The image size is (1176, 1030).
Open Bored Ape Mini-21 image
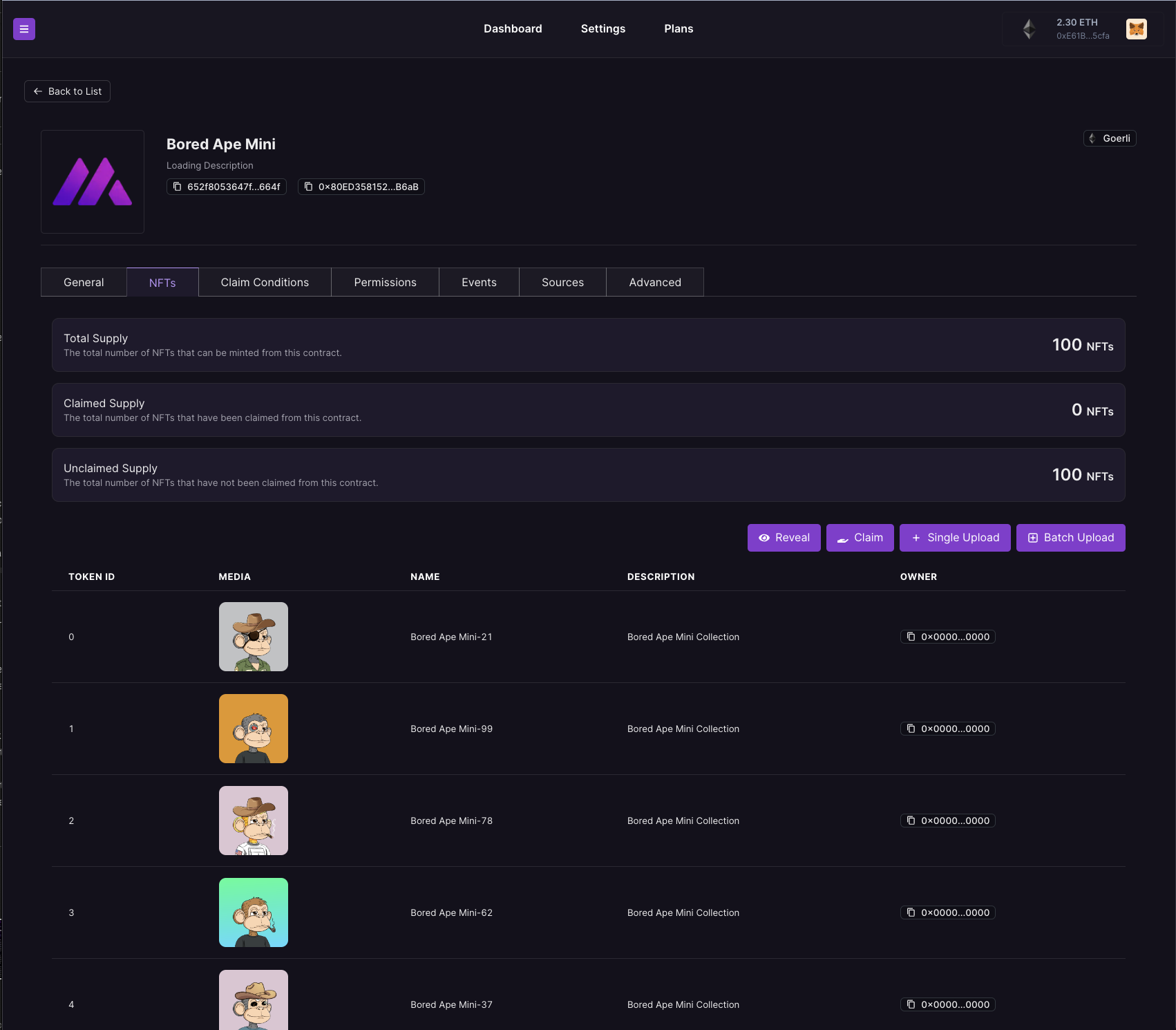(x=254, y=637)
